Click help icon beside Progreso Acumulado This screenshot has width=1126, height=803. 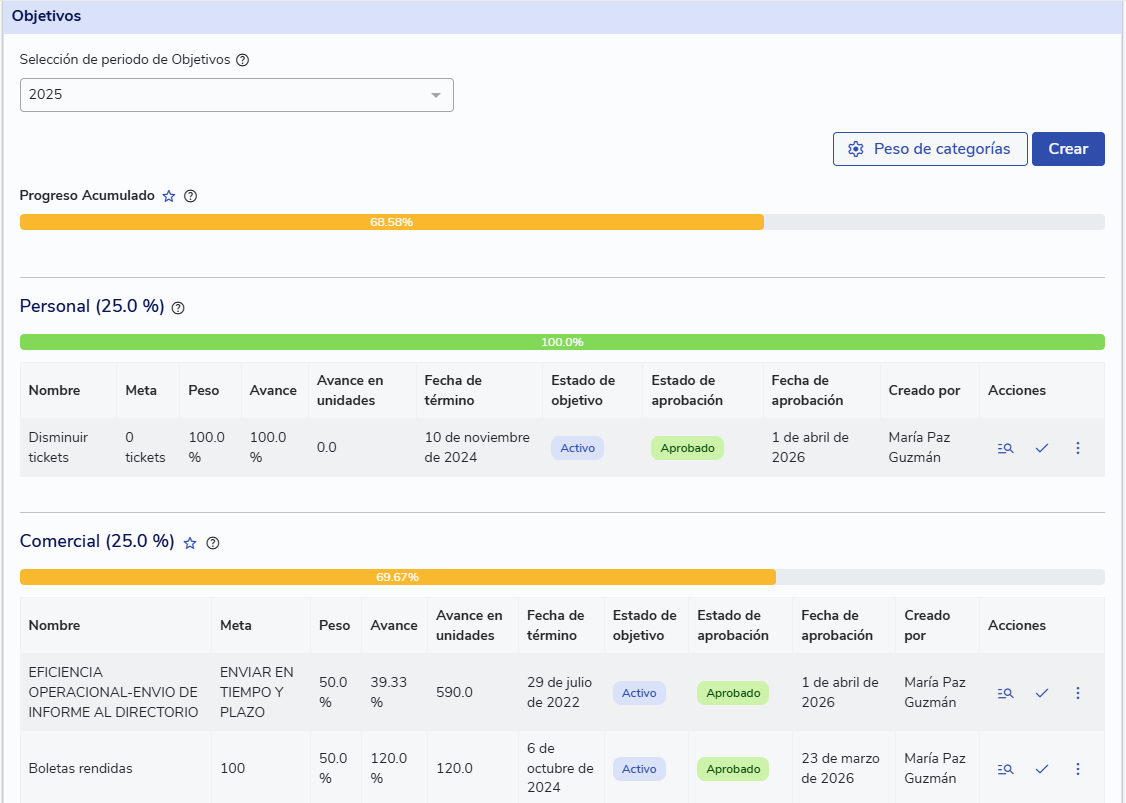coord(191,196)
